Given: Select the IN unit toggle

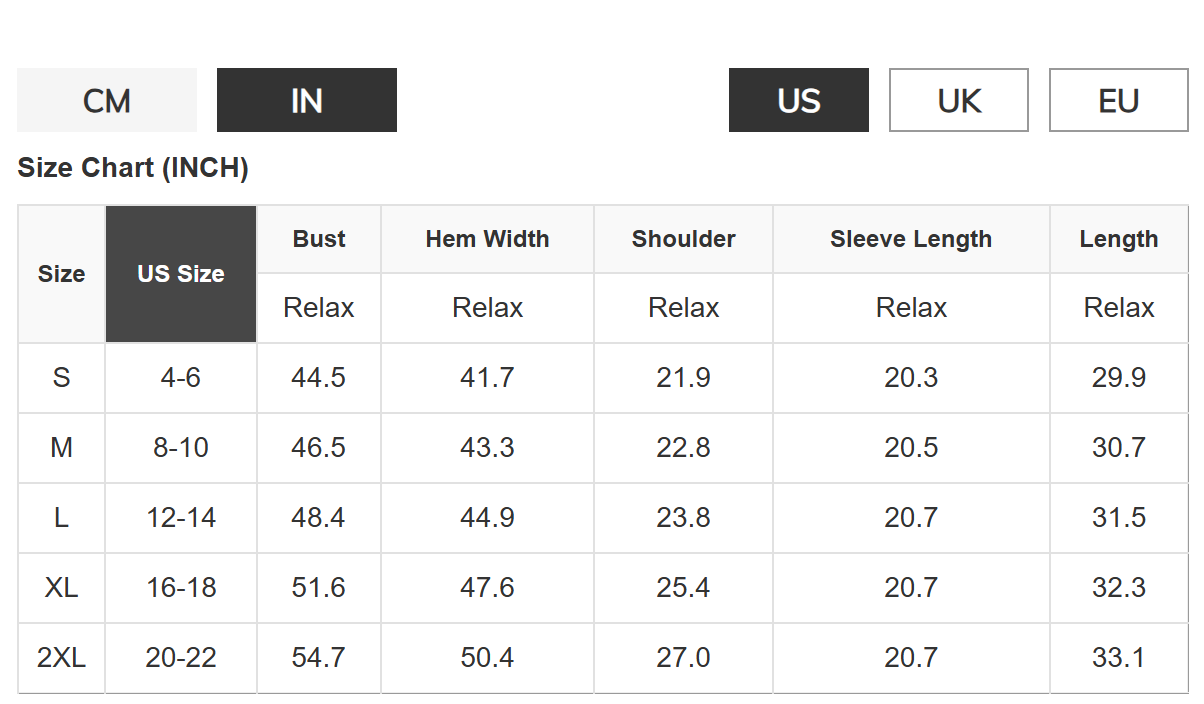Looking at the screenshot, I should pyautogui.click(x=306, y=100).
